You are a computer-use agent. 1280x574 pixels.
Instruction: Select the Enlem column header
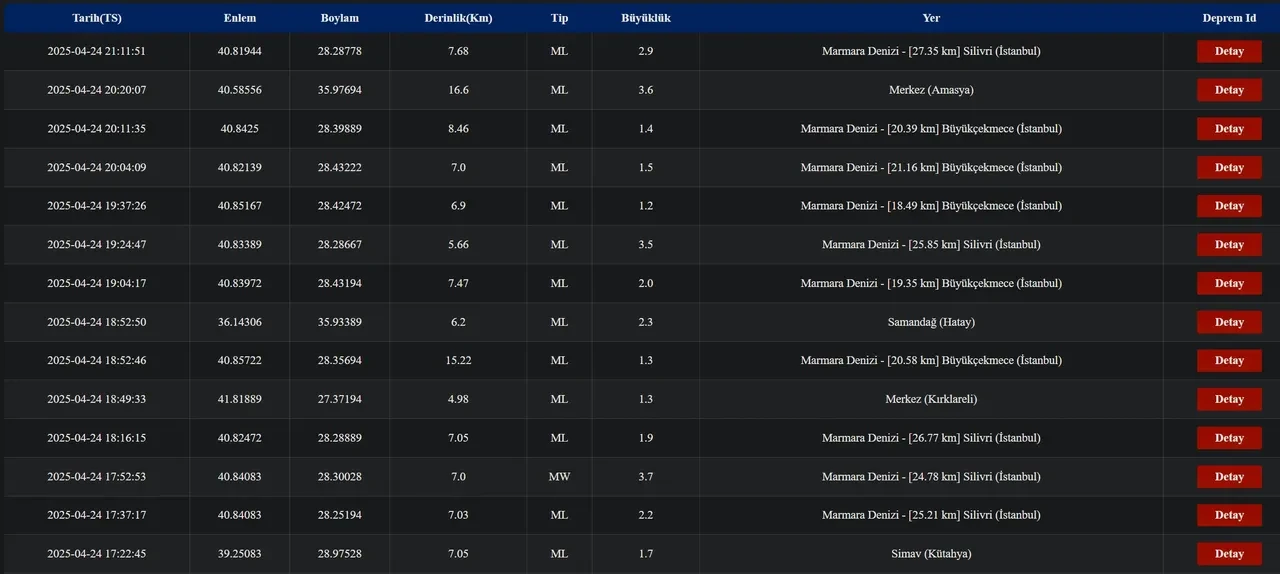(239, 18)
